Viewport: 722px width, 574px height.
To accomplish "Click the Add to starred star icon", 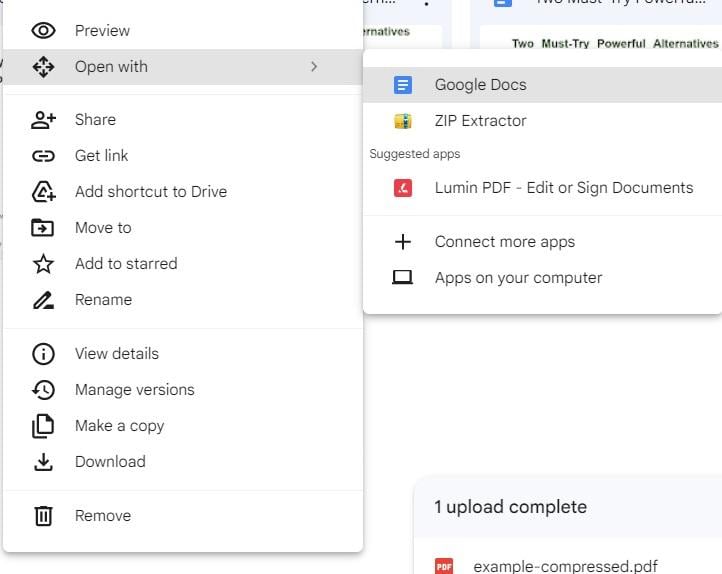I will coord(43,264).
